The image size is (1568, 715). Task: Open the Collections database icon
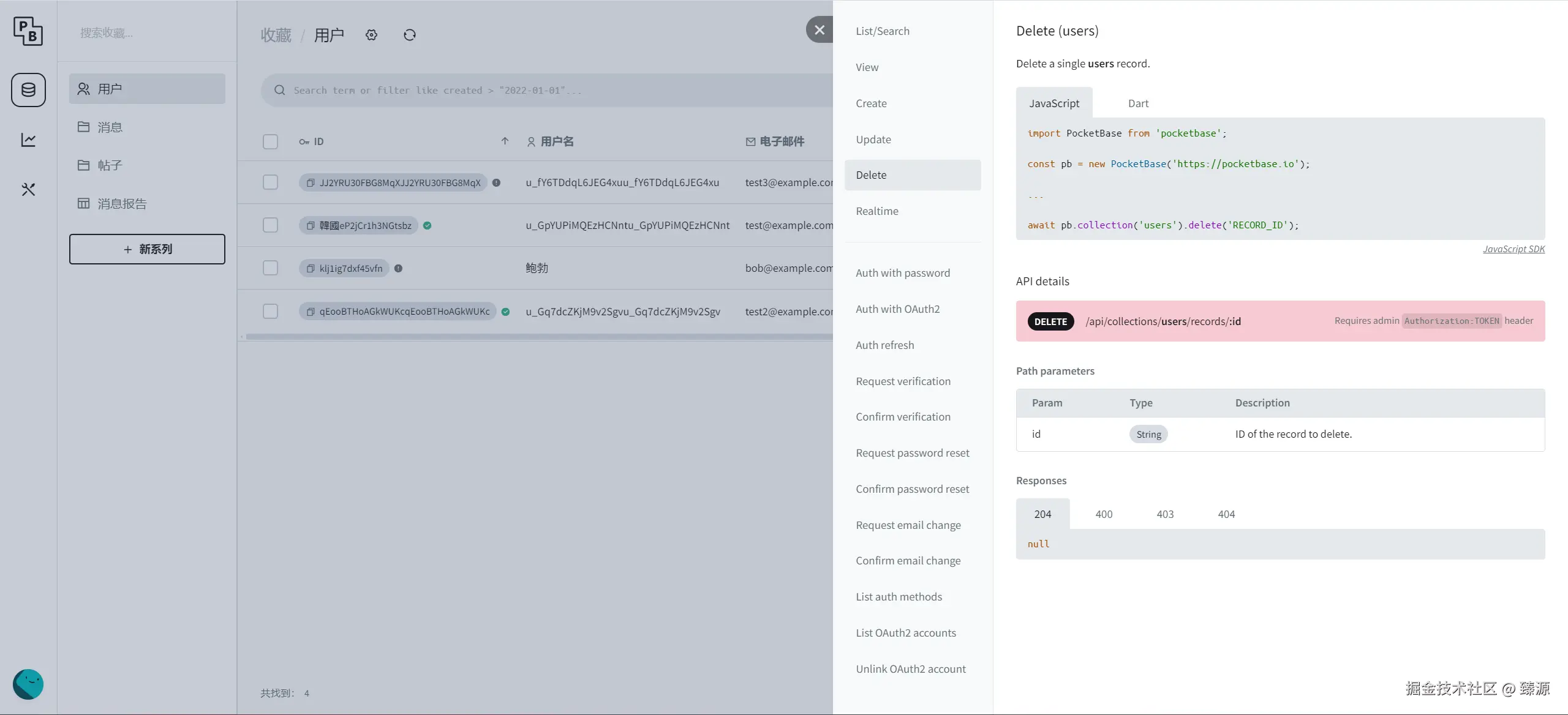click(x=28, y=90)
